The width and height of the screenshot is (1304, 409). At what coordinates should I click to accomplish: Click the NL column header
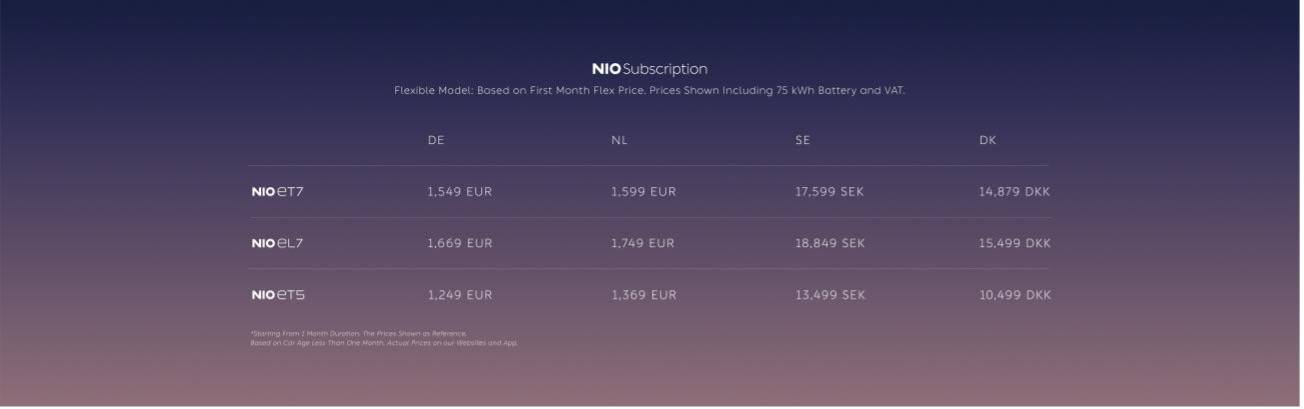click(x=619, y=140)
